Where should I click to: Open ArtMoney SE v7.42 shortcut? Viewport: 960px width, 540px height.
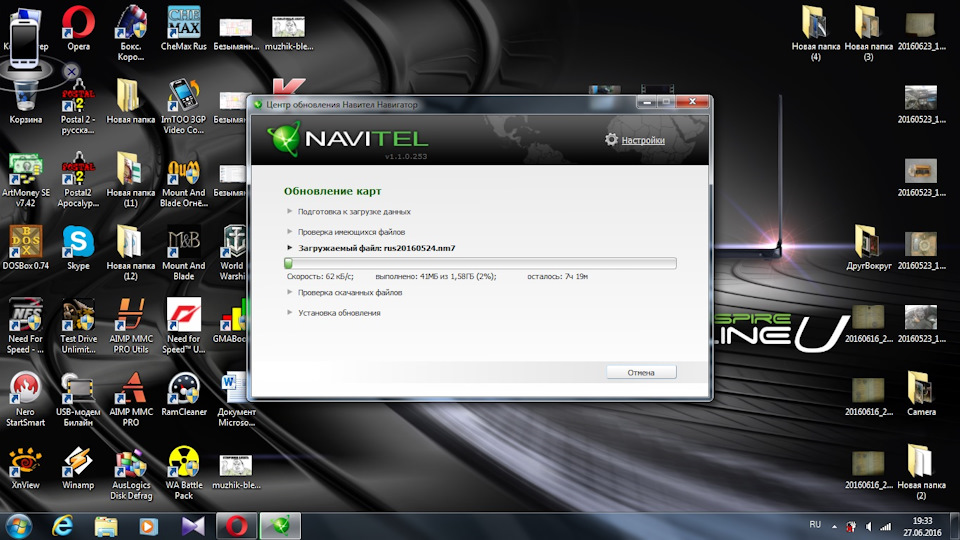click(x=26, y=181)
